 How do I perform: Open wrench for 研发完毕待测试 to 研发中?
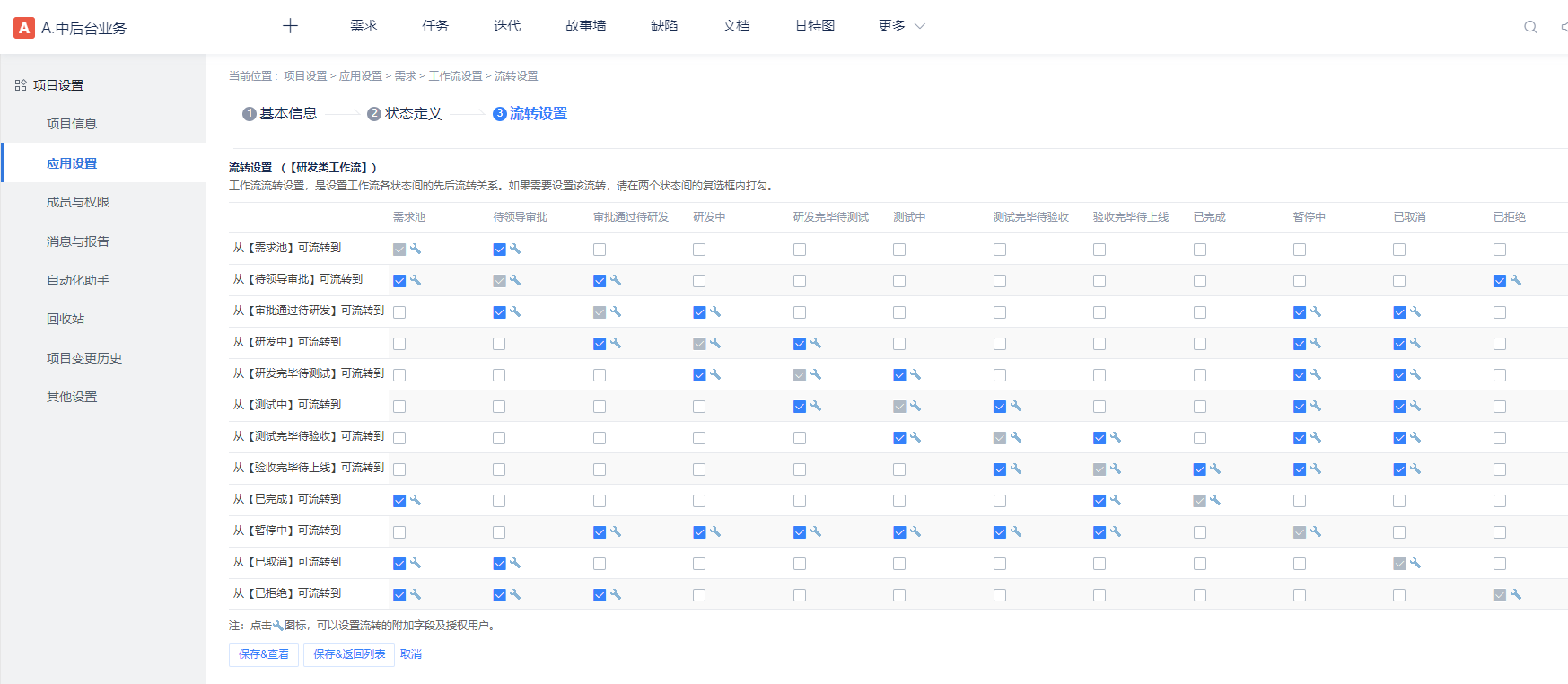pos(715,374)
